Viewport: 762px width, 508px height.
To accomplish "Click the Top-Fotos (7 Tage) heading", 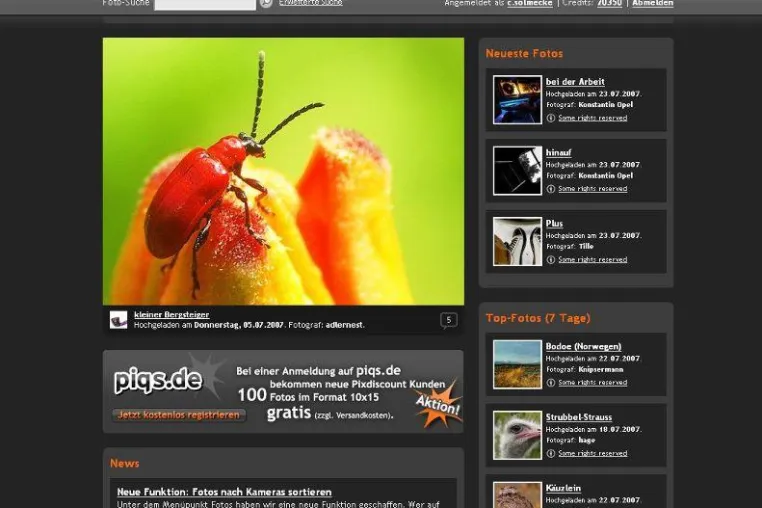I will (538, 318).
